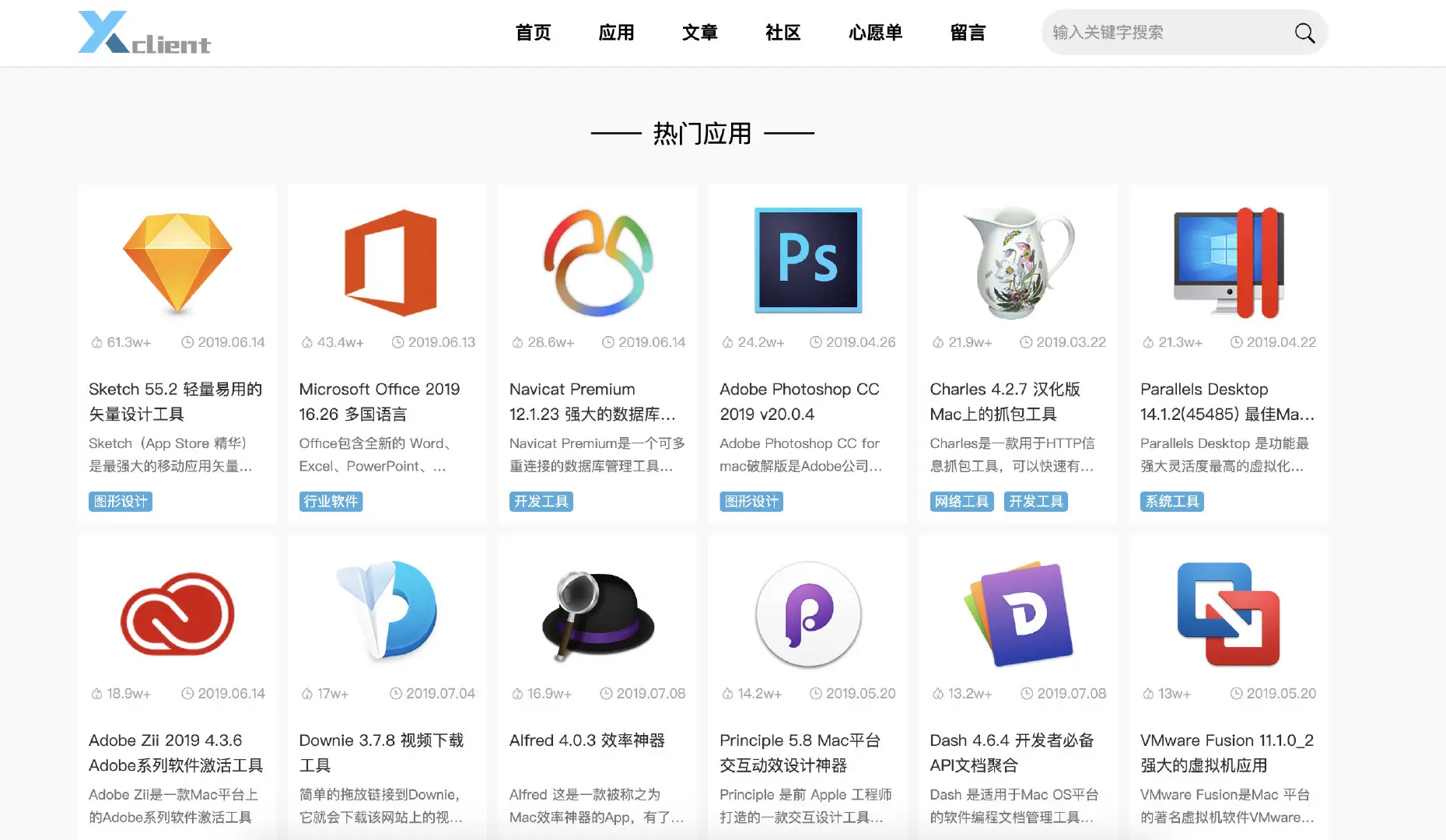Click the 热门应用 section heading
Viewport: 1446px width, 840px height.
pyautogui.click(x=702, y=134)
